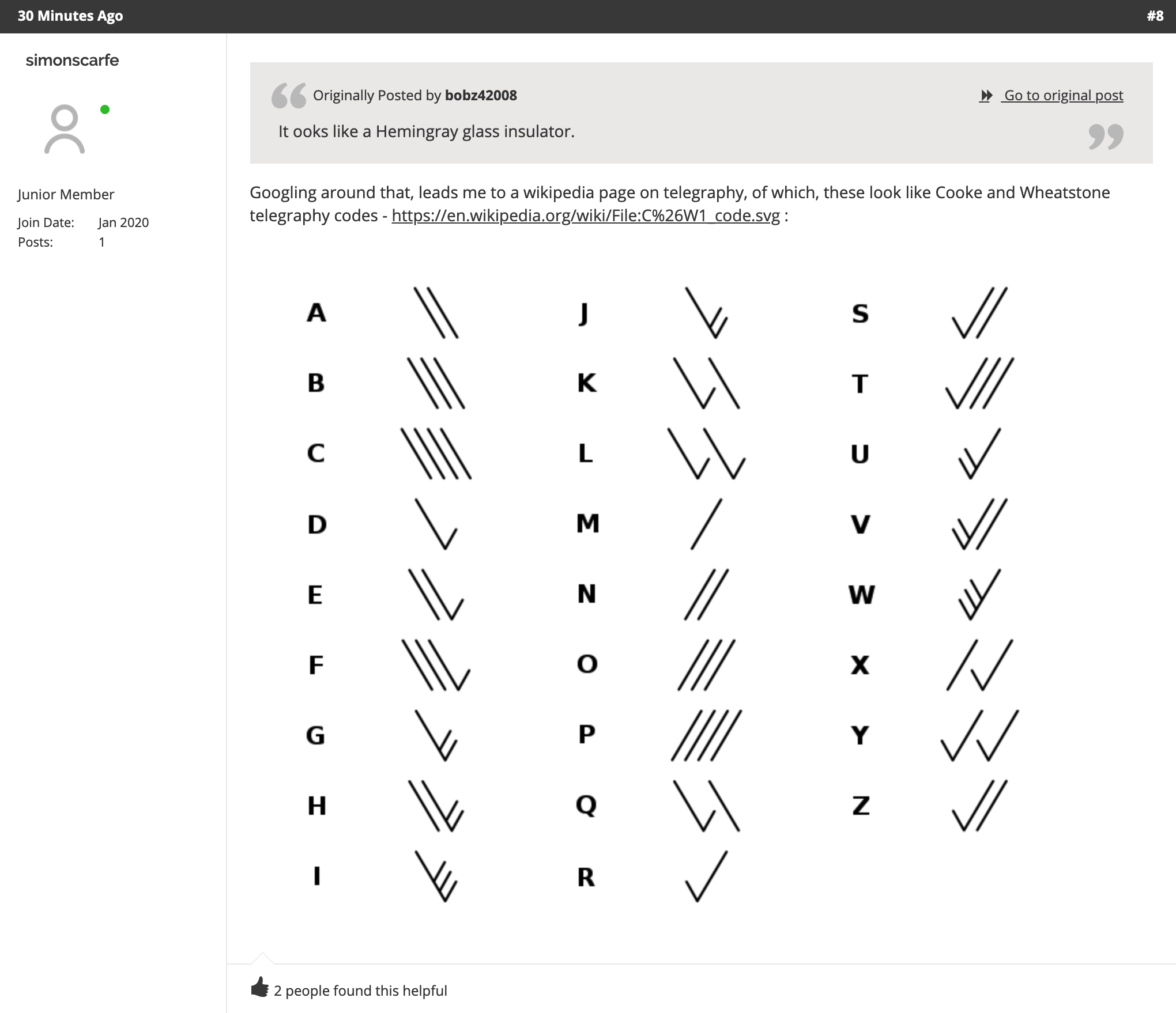Click the check mark symbol for letter R
The height and width of the screenshot is (1013, 1176).
coord(706,876)
